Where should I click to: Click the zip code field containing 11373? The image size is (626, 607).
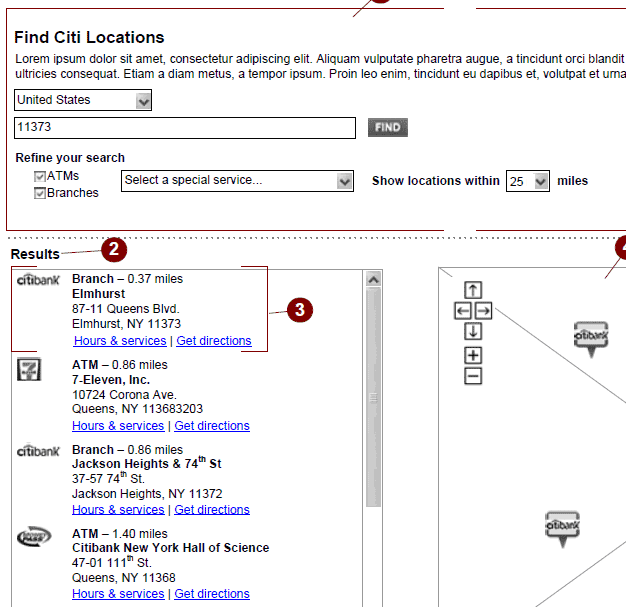pyautogui.click(x=185, y=128)
